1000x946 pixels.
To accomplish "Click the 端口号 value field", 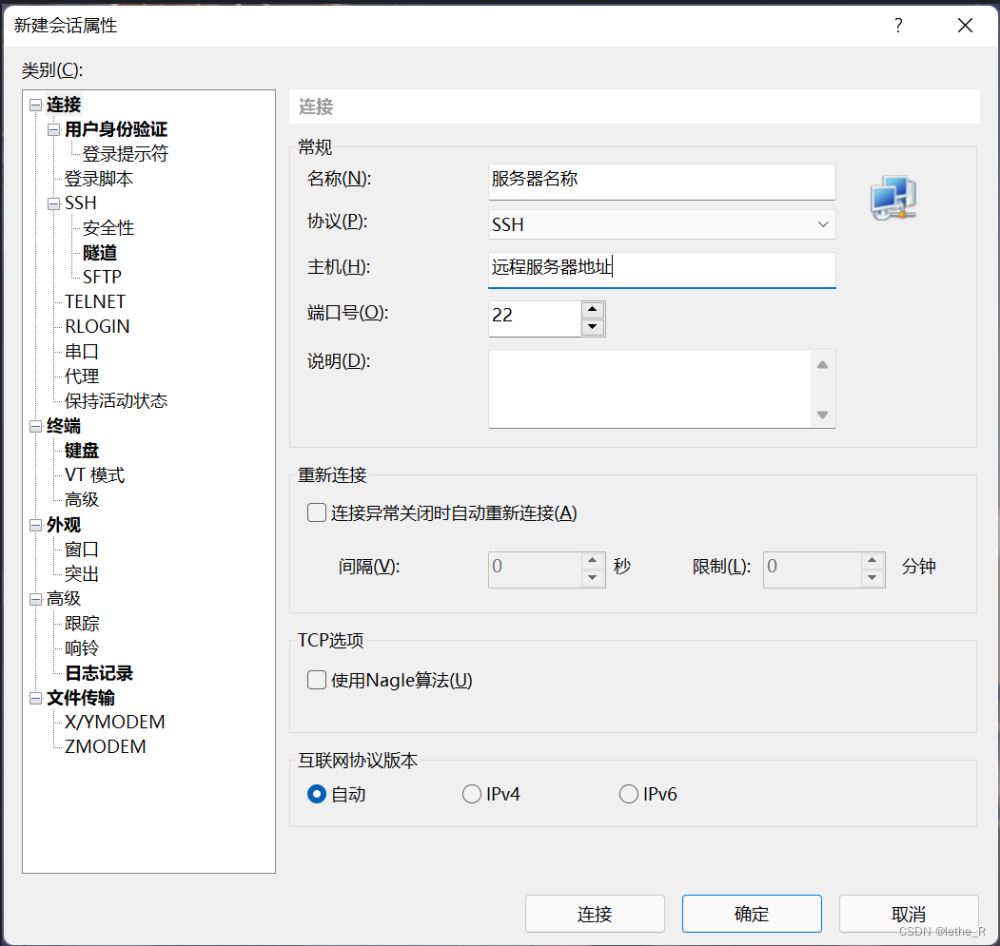I will click(x=534, y=318).
